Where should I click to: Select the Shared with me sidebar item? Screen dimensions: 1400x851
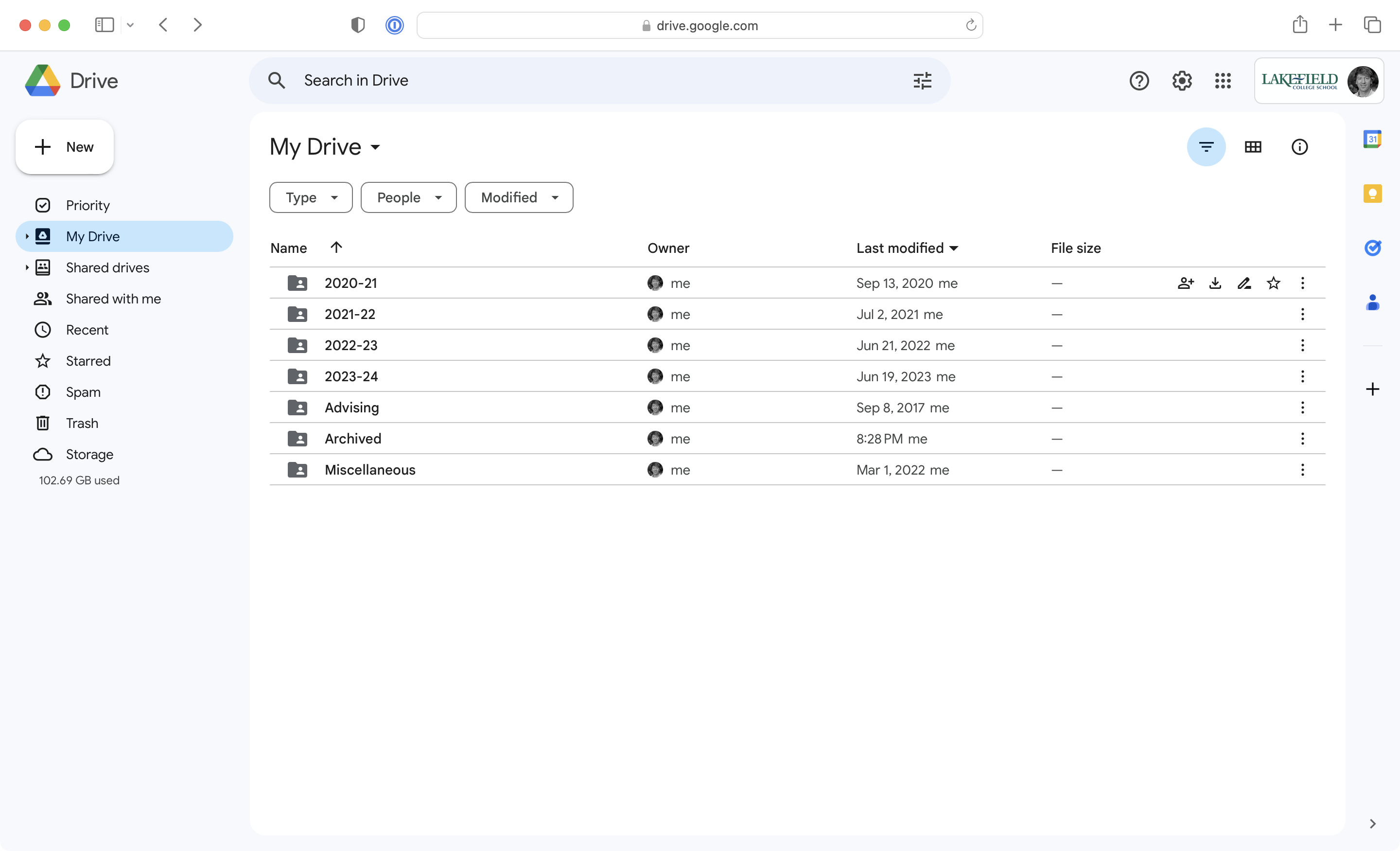(x=113, y=298)
